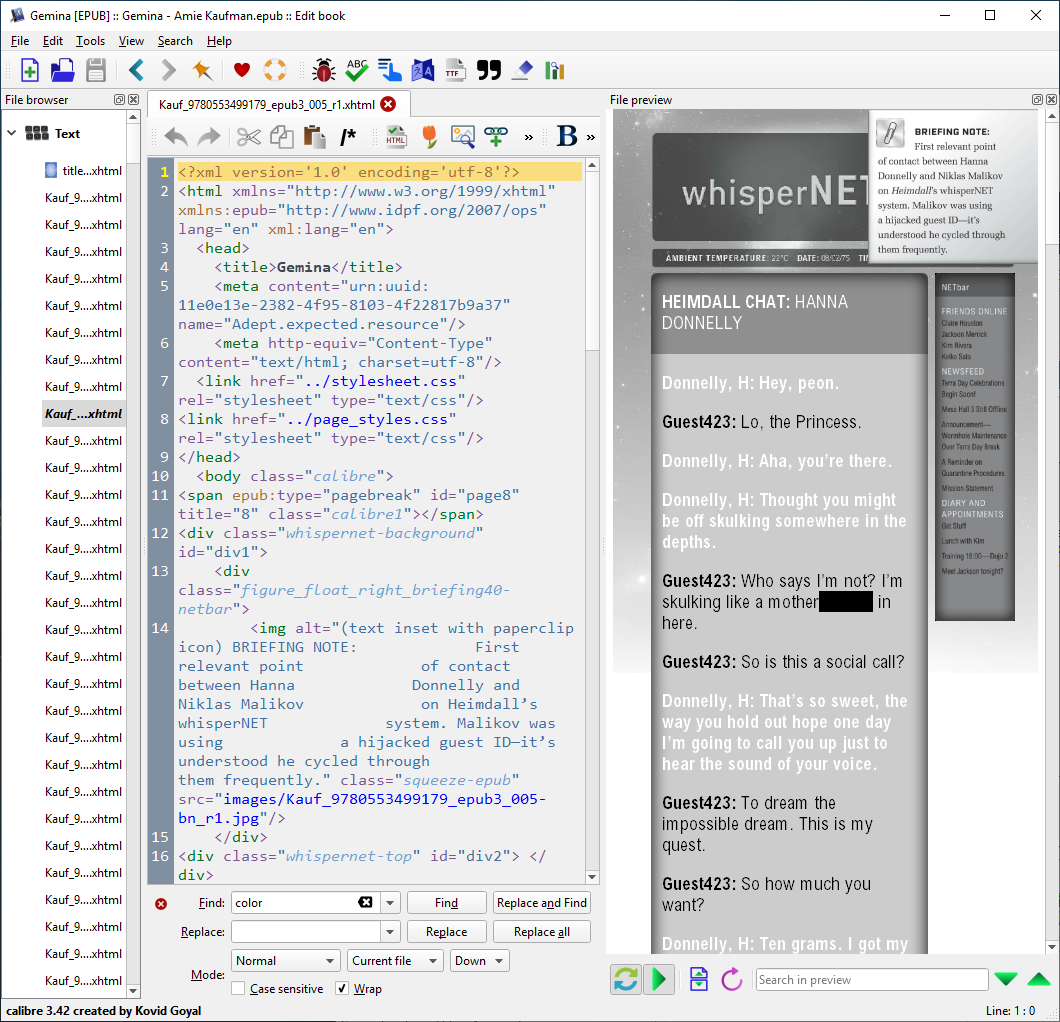
Task: Uncheck the Wrap search option
Action: 342,989
